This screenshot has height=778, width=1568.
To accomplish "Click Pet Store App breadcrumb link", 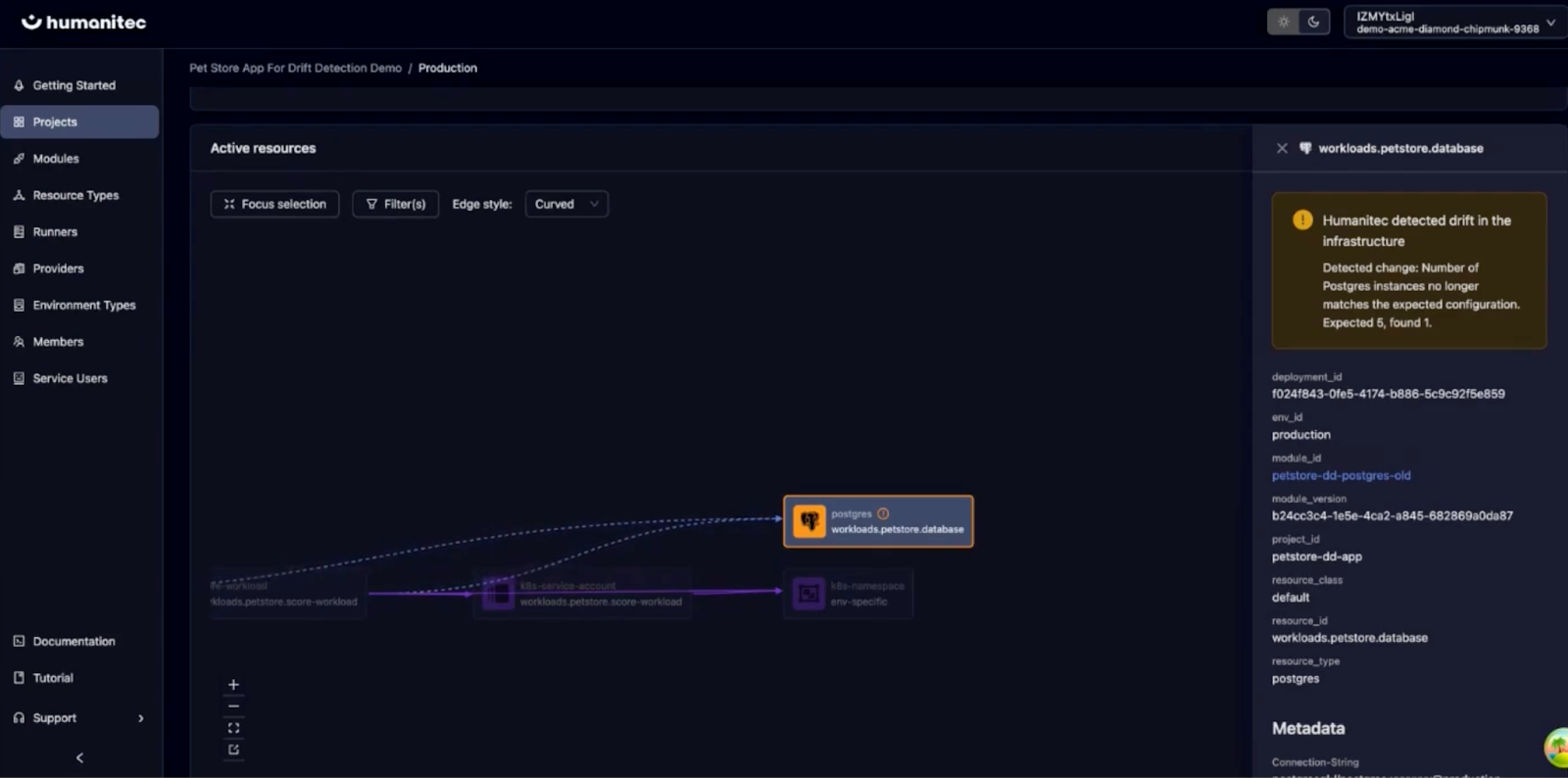I will click(x=295, y=68).
